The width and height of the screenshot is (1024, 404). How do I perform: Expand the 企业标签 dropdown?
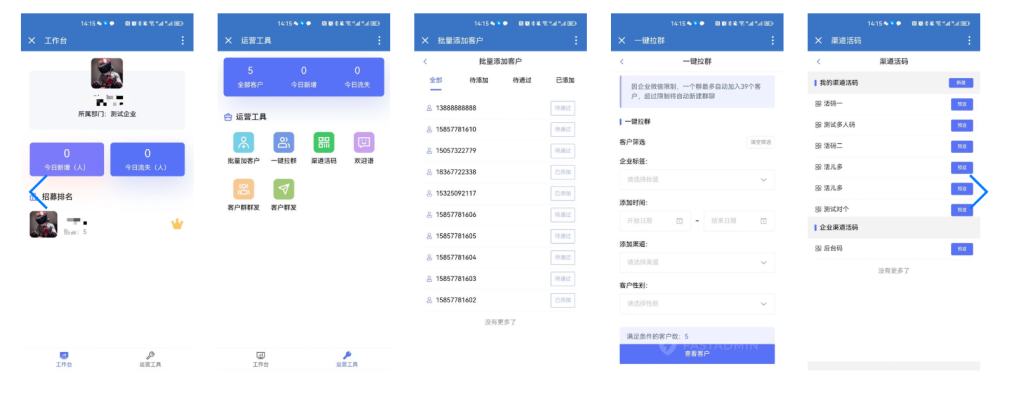(696, 179)
